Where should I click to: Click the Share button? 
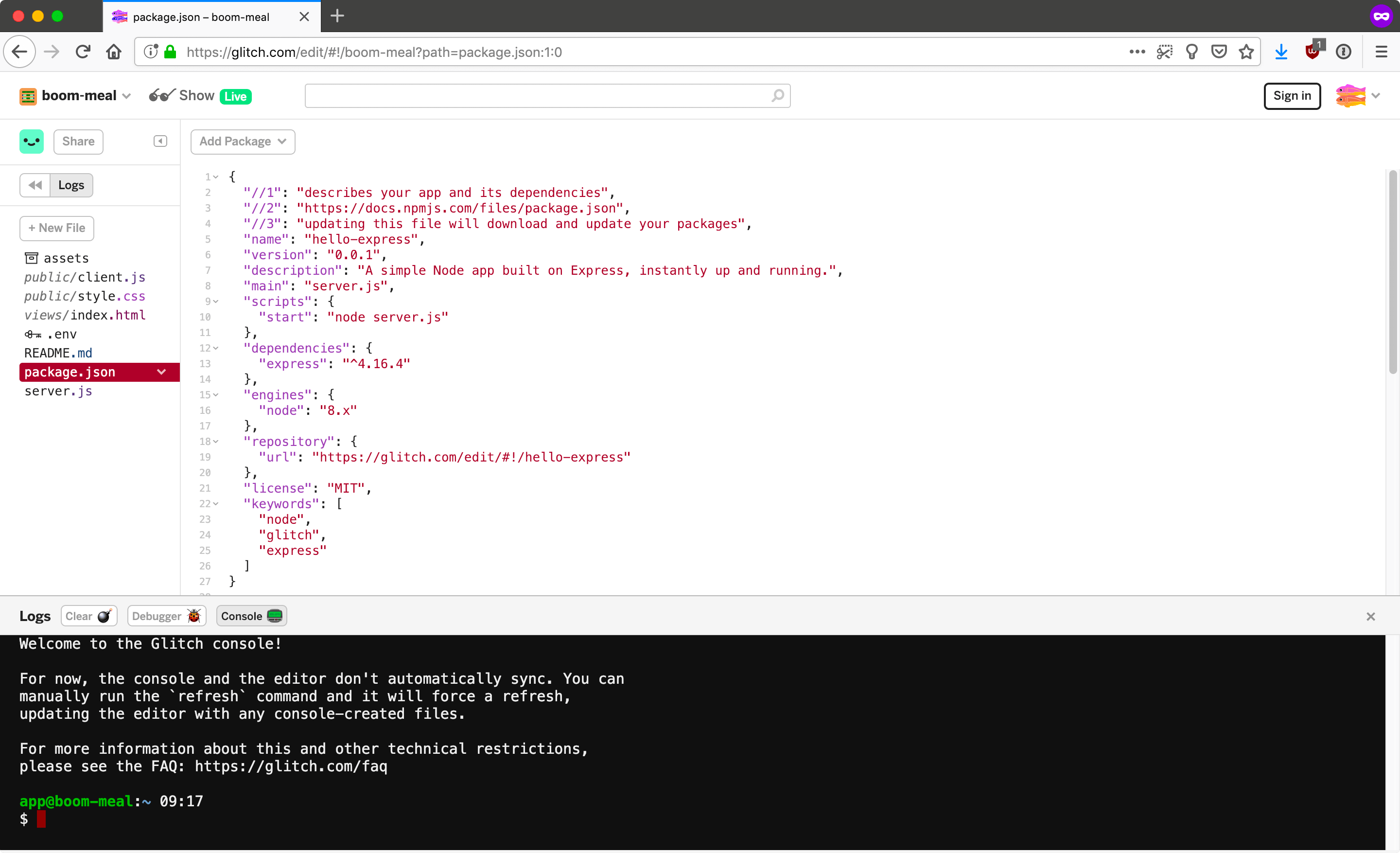click(x=78, y=142)
